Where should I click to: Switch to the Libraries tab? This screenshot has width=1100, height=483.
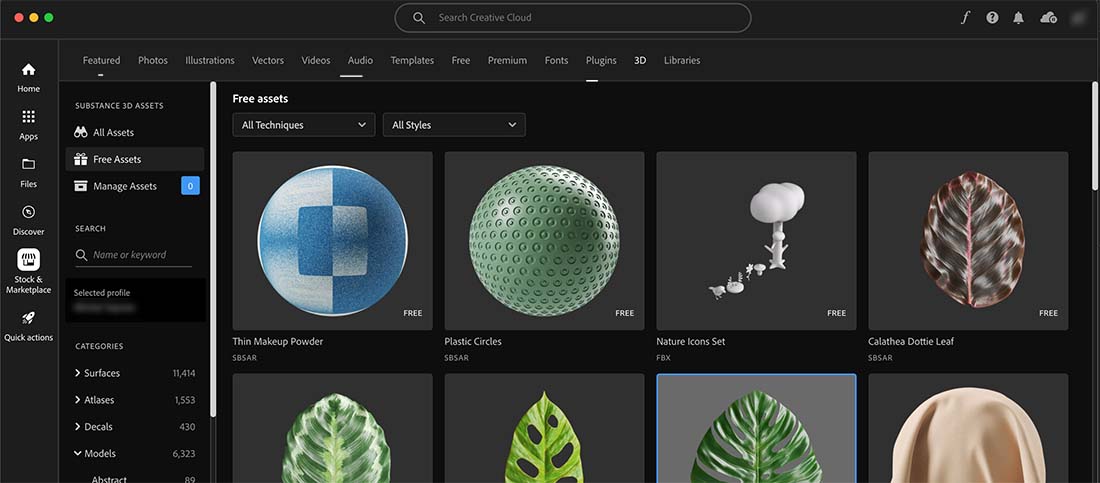pyautogui.click(x=682, y=60)
